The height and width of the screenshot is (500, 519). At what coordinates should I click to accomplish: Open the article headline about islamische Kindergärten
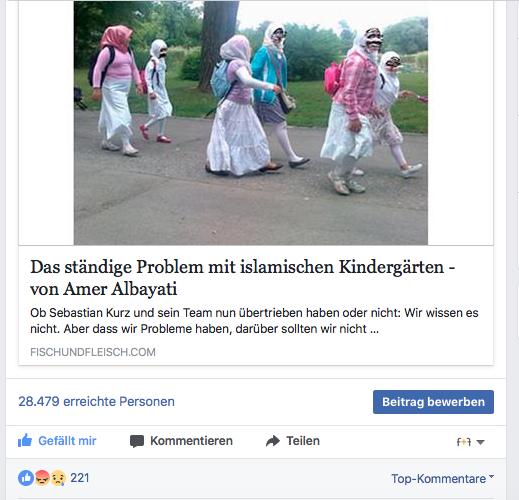(x=243, y=278)
